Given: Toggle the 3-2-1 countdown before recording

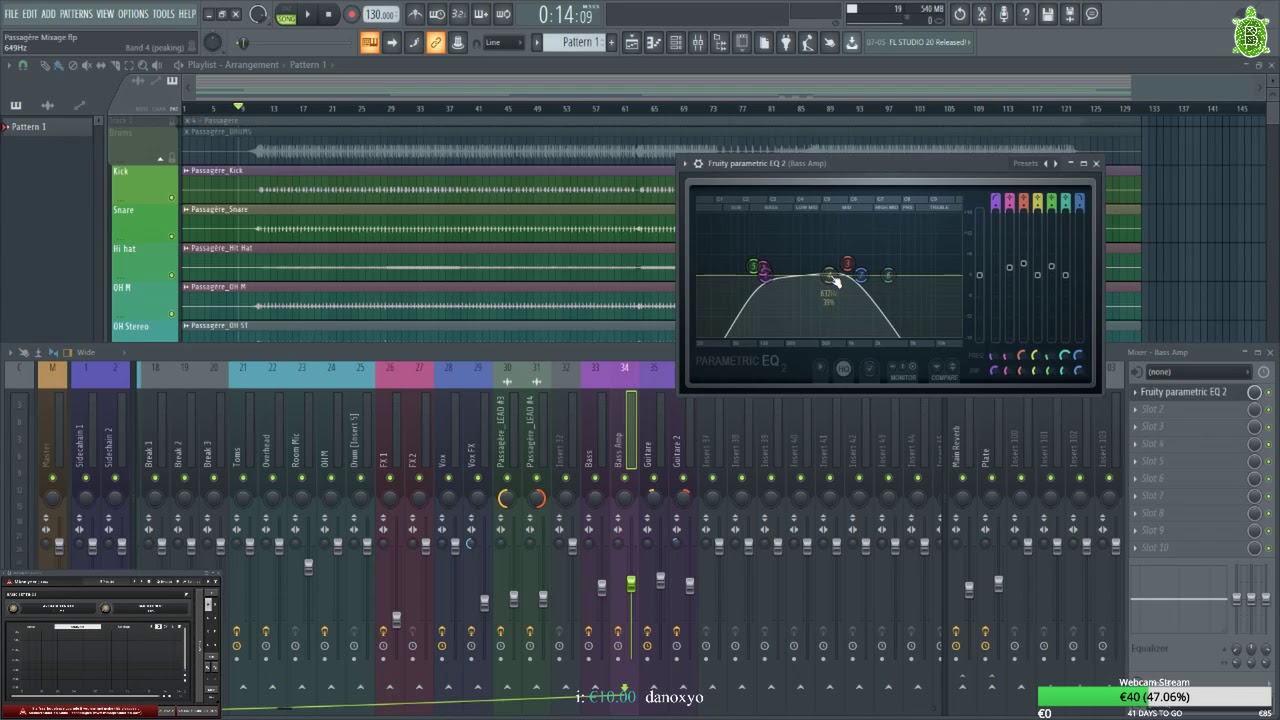Looking at the screenshot, I should click(x=459, y=15).
